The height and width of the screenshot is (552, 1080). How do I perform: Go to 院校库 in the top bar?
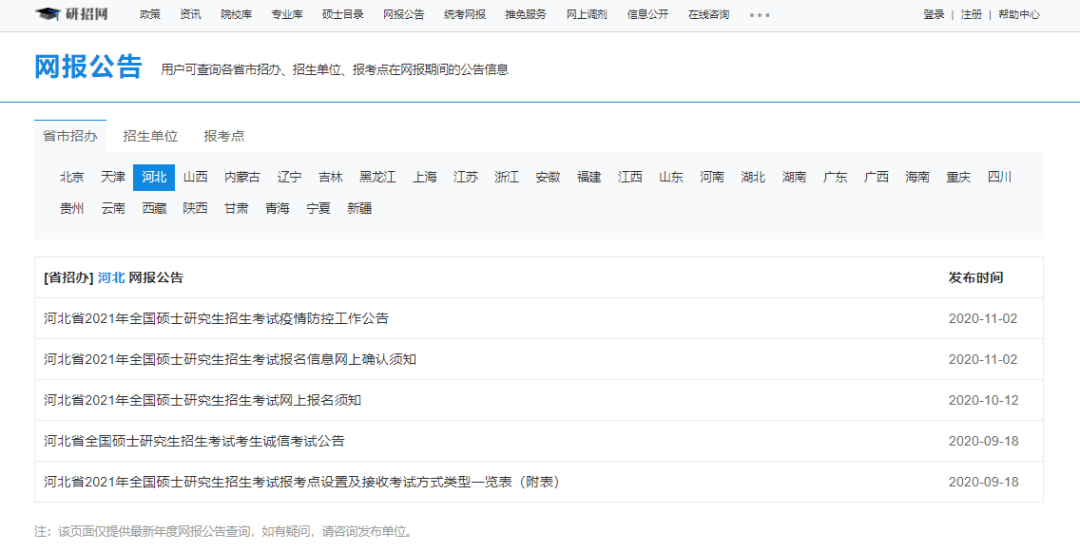[x=237, y=14]
